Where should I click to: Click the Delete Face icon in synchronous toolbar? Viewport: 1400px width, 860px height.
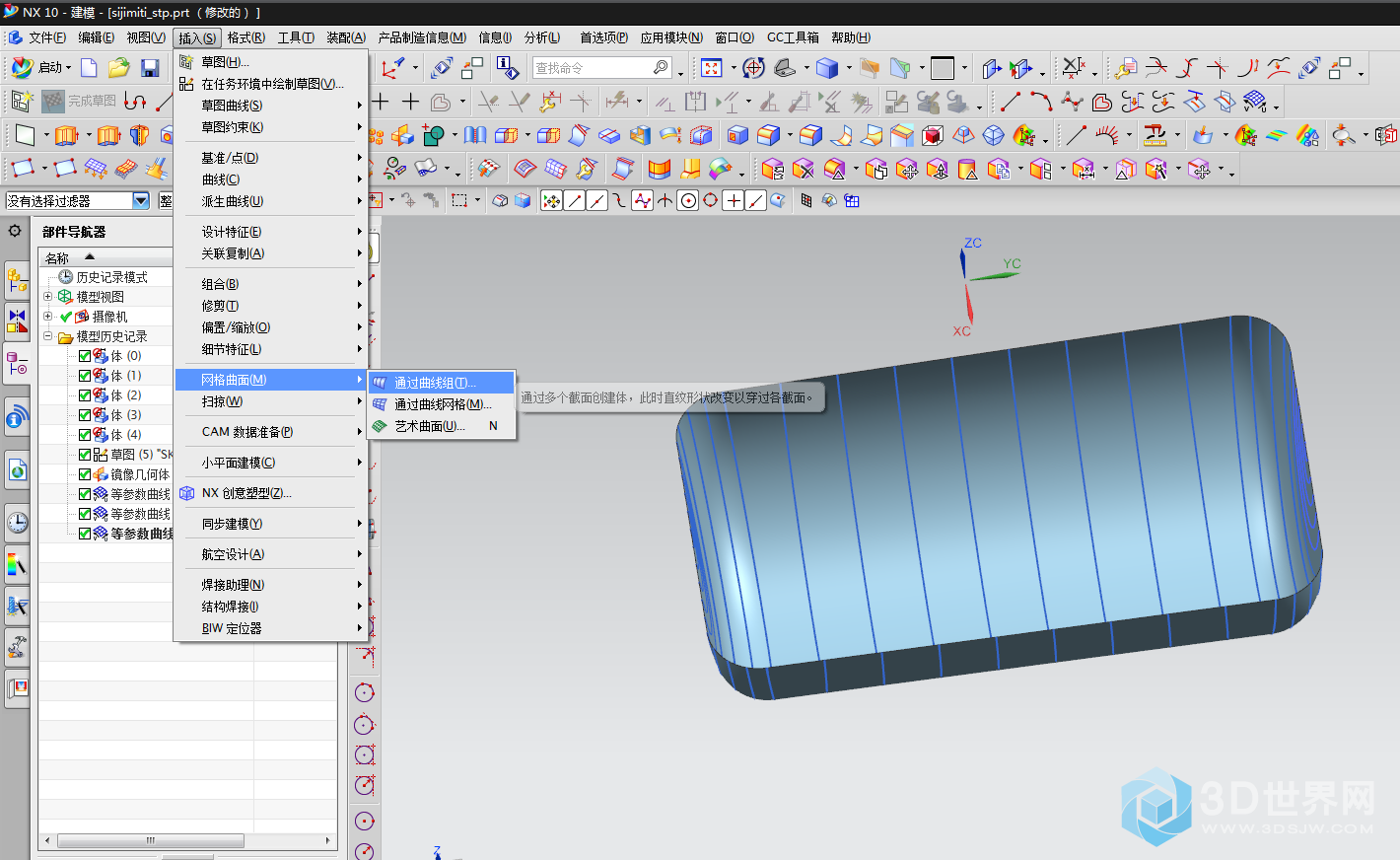click(x=804, y=169)
